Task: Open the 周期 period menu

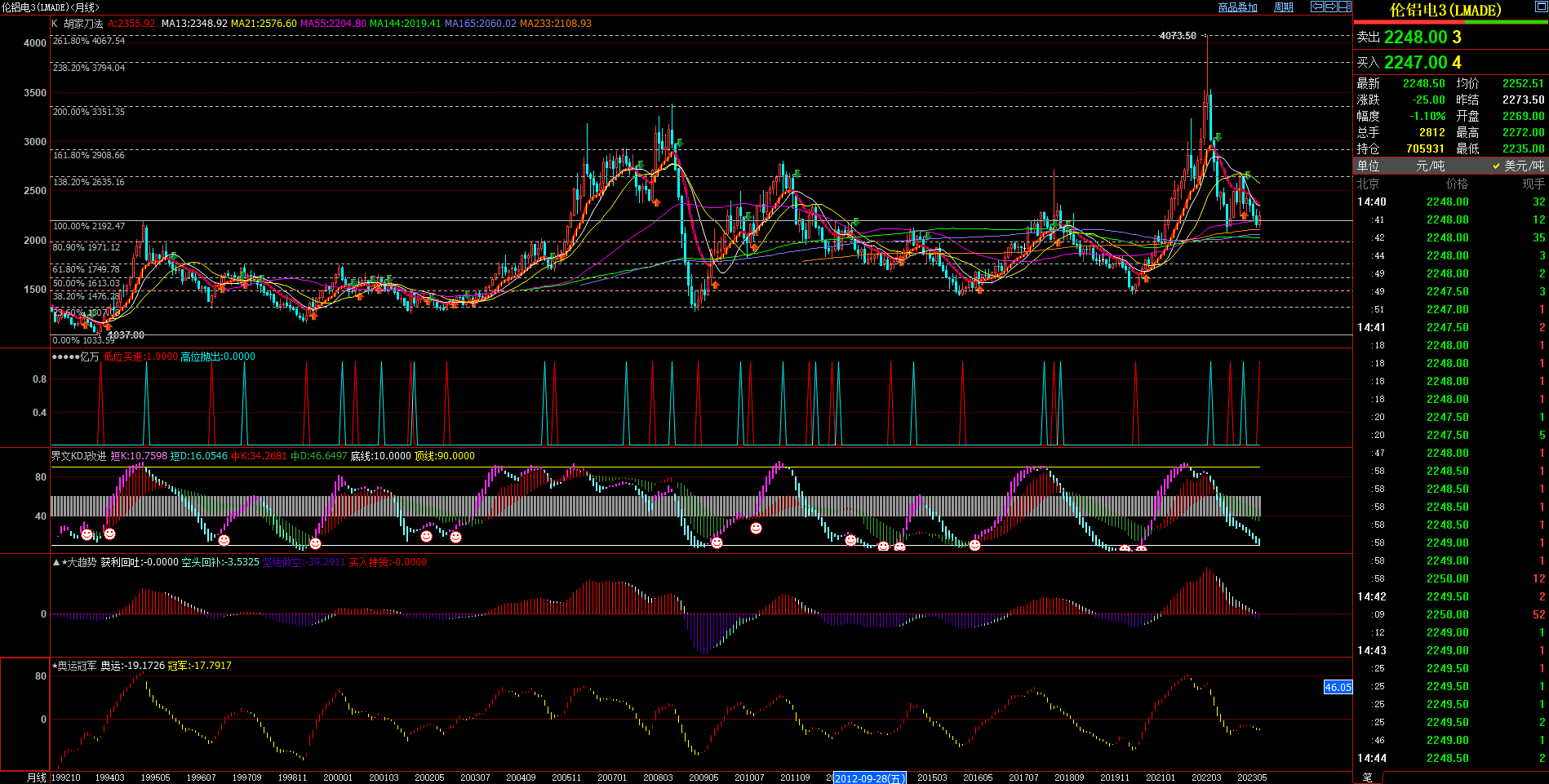Action: click(x=1284, y=7)
